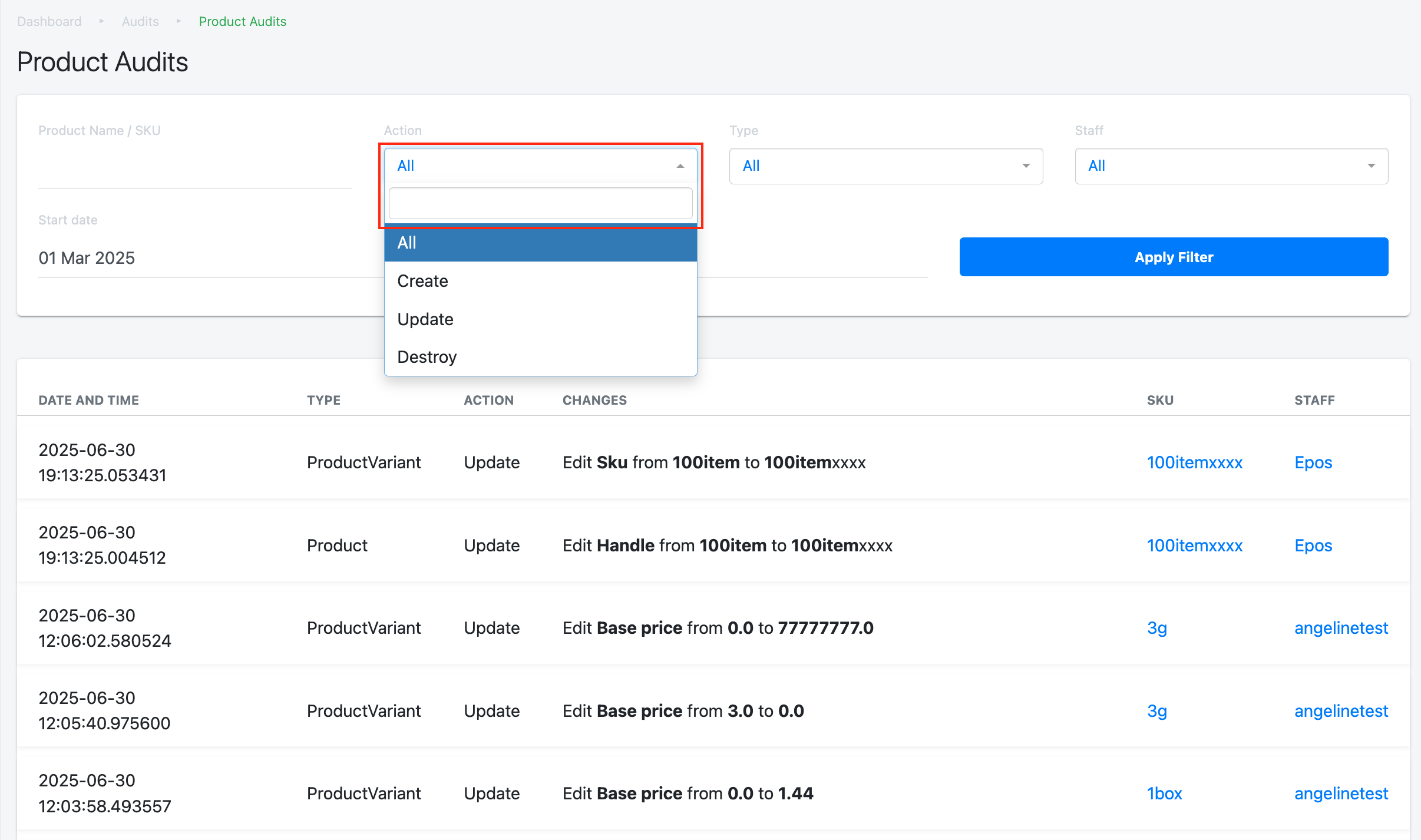The width and height of the screenshot is (1421, 840).
Task: Click the Apply Filter button
Action: tap(1173, 257)
